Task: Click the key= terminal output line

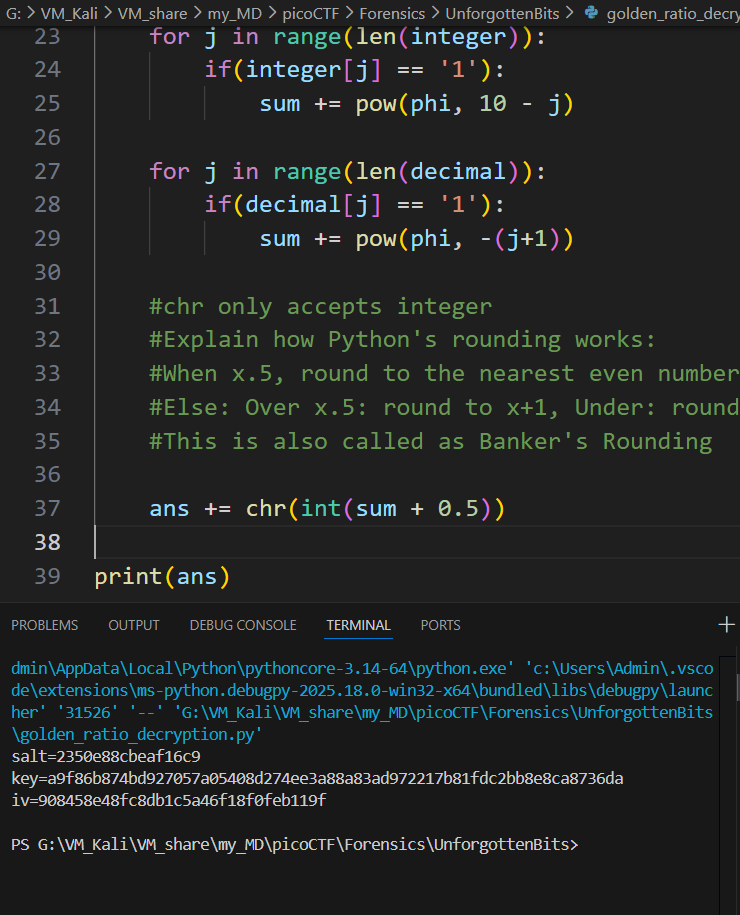Action: click(x=317, y=778)
